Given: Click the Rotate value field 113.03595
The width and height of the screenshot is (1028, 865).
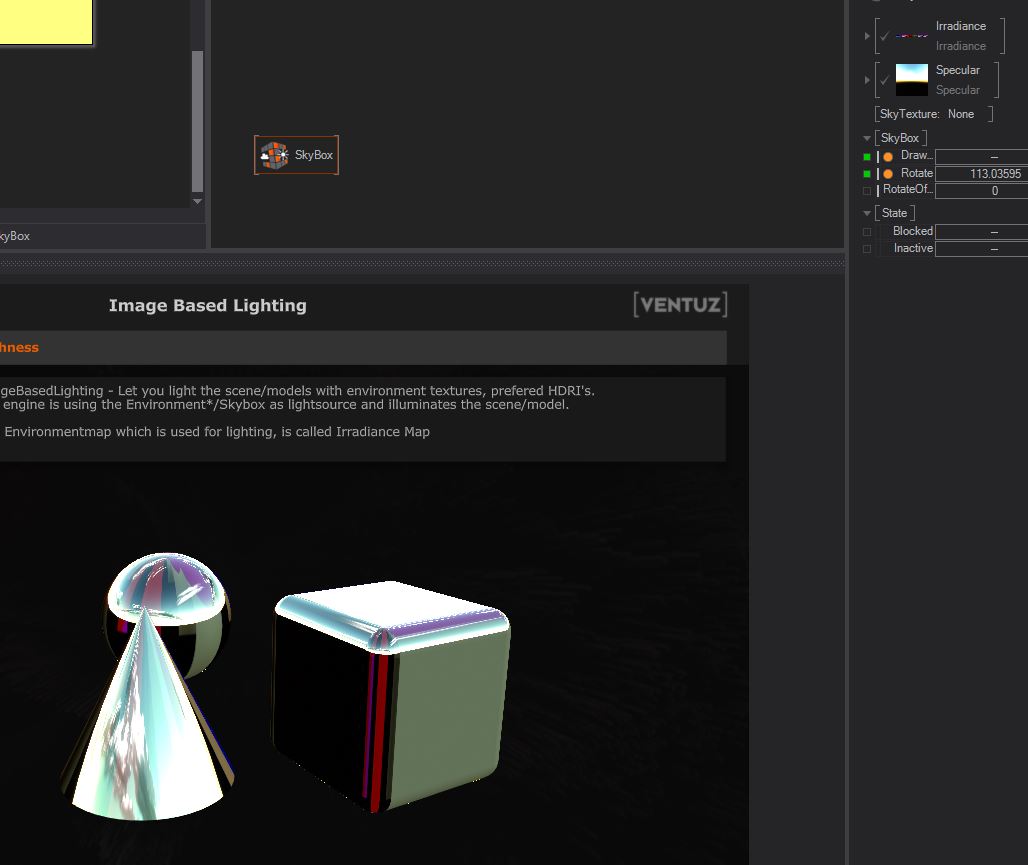Looking at the screenshot, I should (x=981, y=174).
